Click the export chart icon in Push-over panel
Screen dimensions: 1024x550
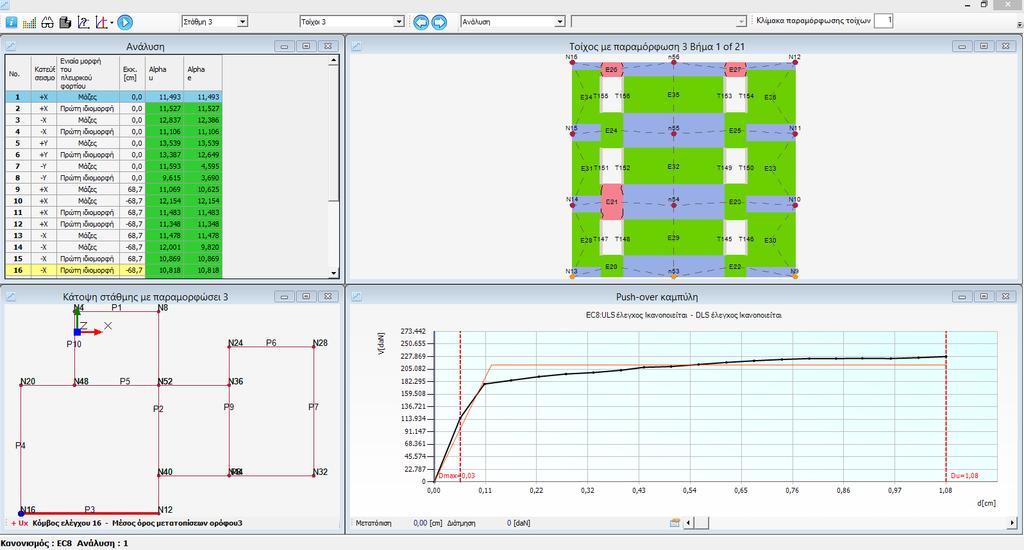pyautogui.click(x=675, y=523)
